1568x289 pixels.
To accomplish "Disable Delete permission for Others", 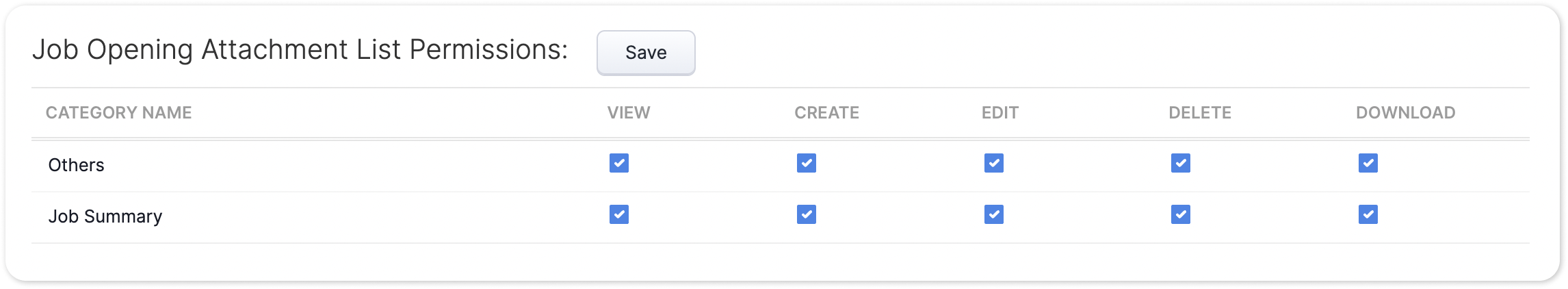I will [1181, 163].
